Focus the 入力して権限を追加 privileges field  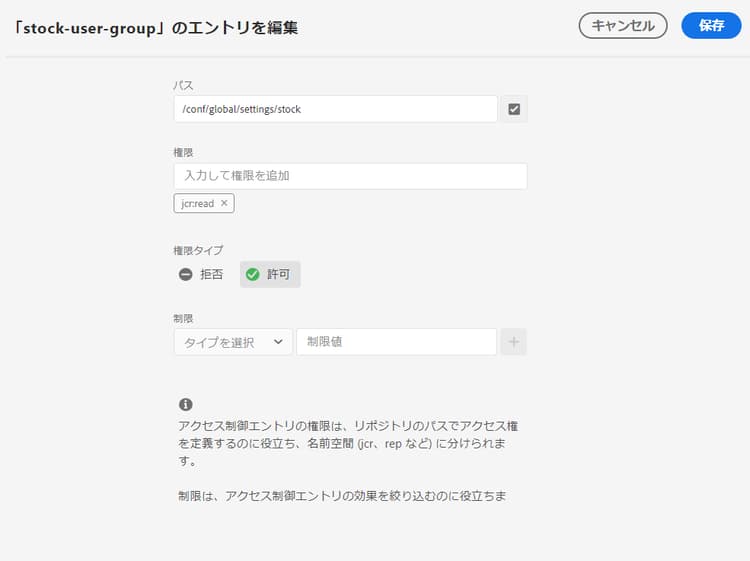pyautogui.click(x=351, y=176)
